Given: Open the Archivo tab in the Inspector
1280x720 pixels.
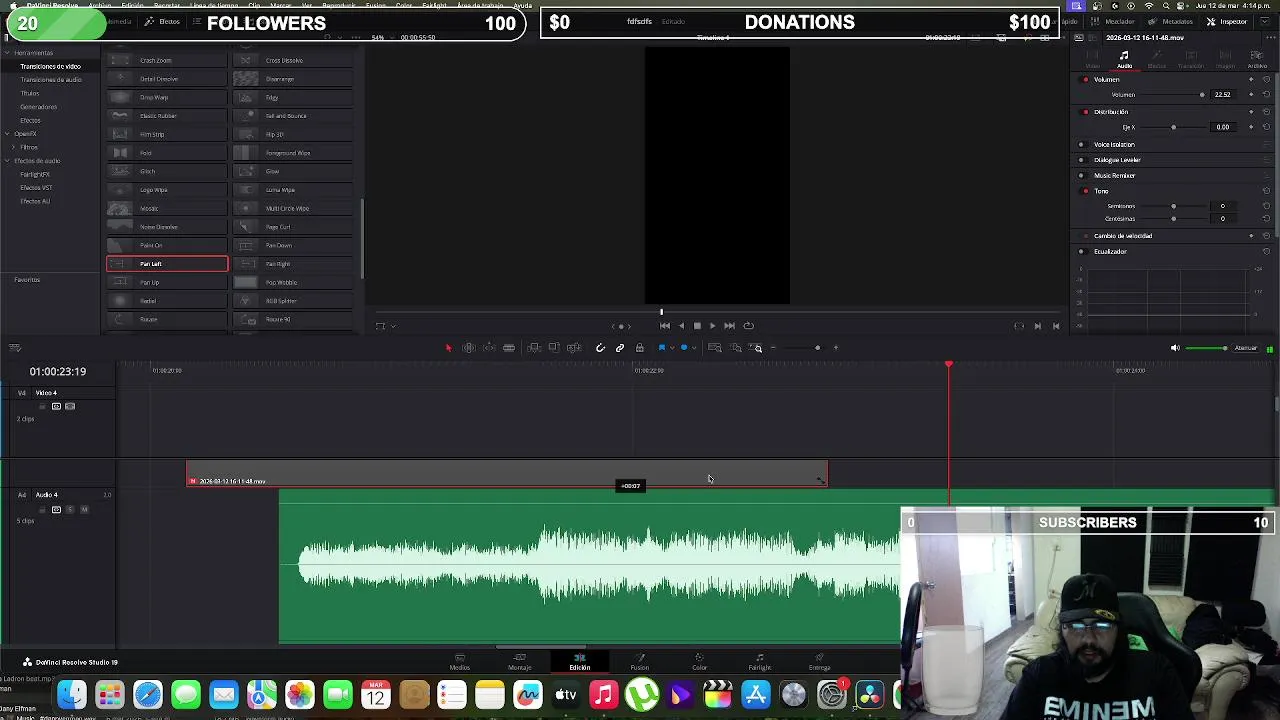Looking at the screenshot, I should tap(1257, 59).
